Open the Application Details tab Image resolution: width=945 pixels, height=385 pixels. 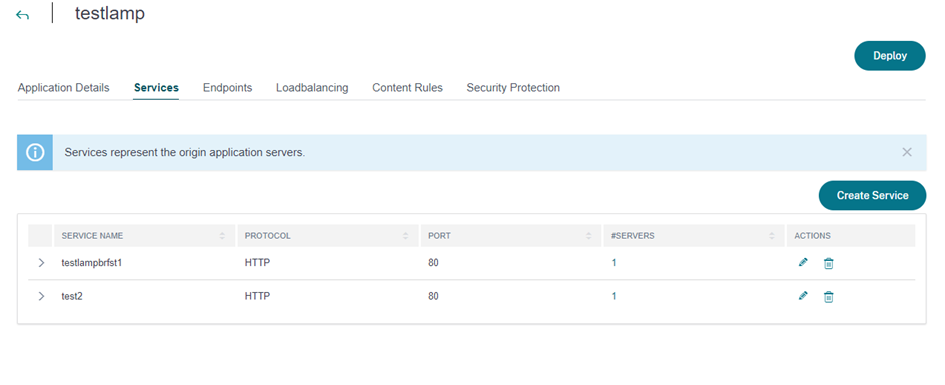[x=64, y=88]
